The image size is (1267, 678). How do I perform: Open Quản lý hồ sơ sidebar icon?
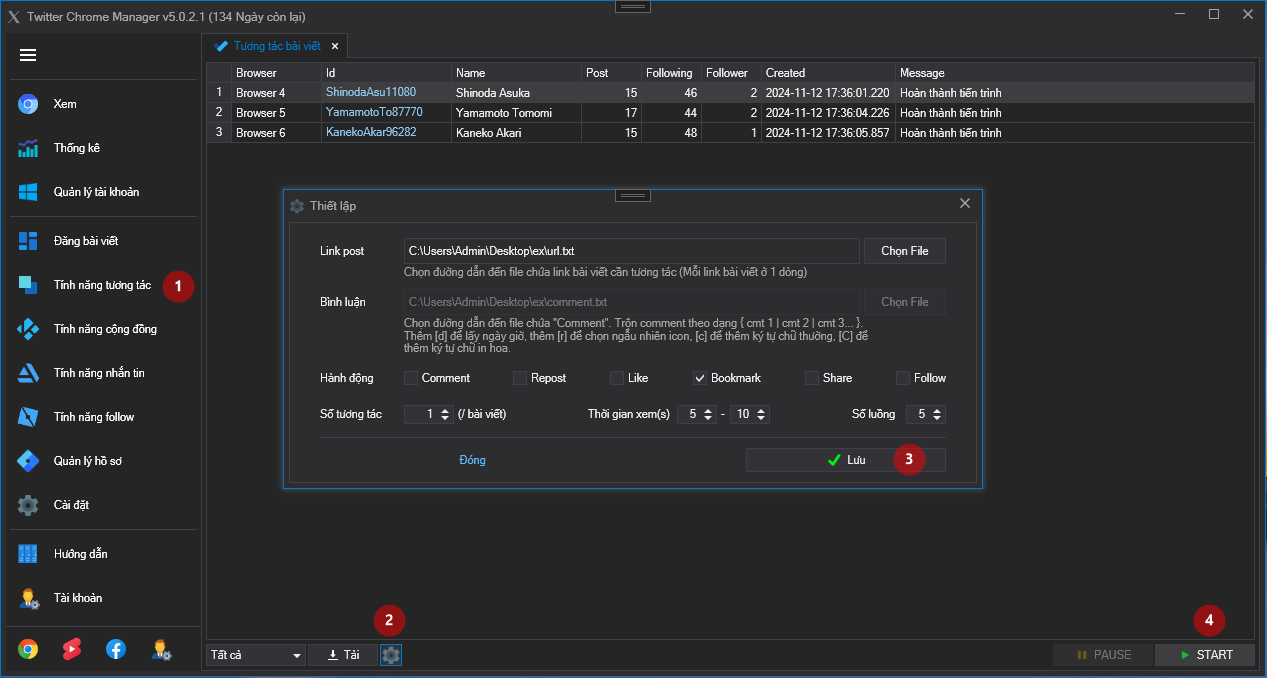[28, 461]
